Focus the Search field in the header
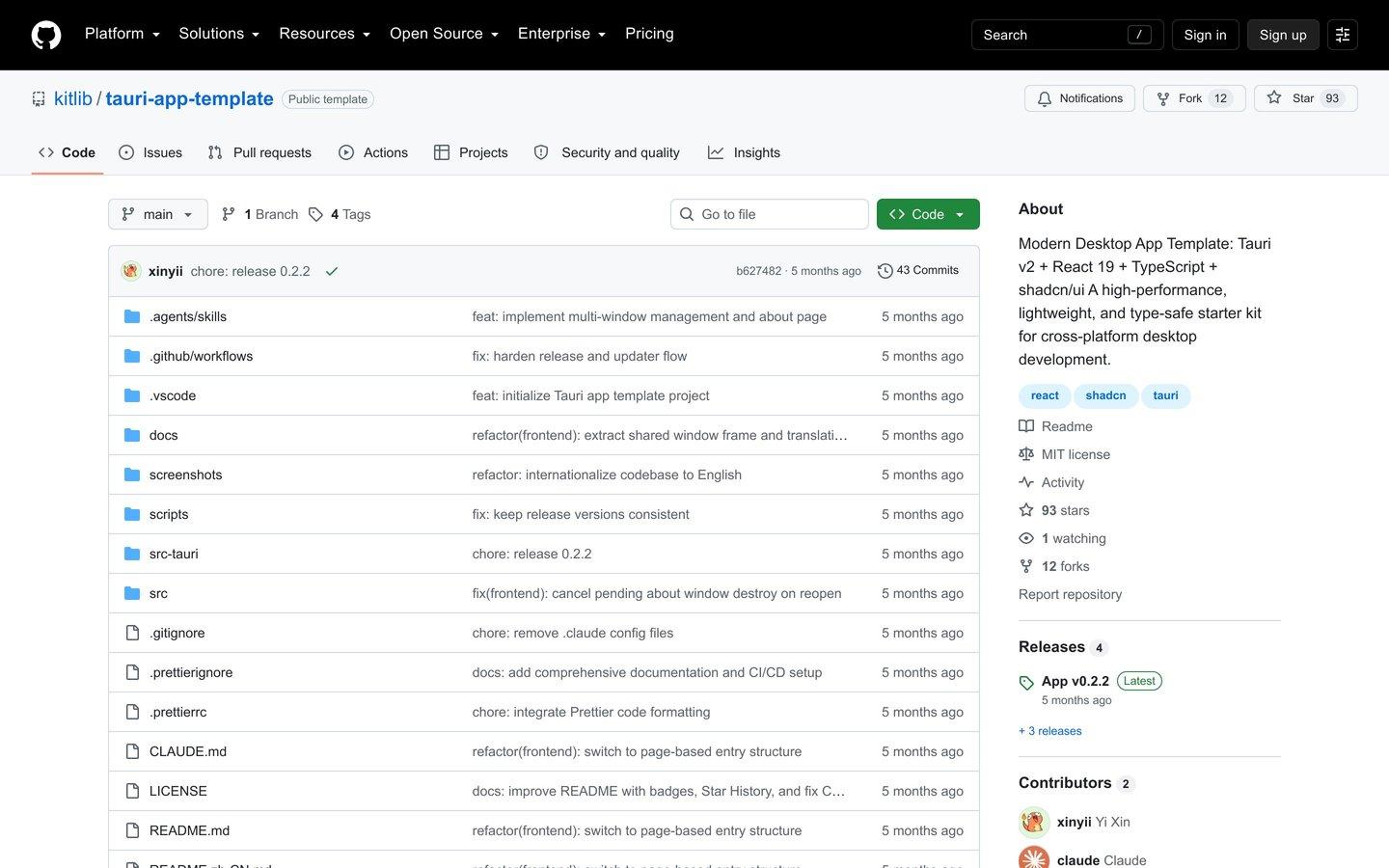 tap(1067, 35)
